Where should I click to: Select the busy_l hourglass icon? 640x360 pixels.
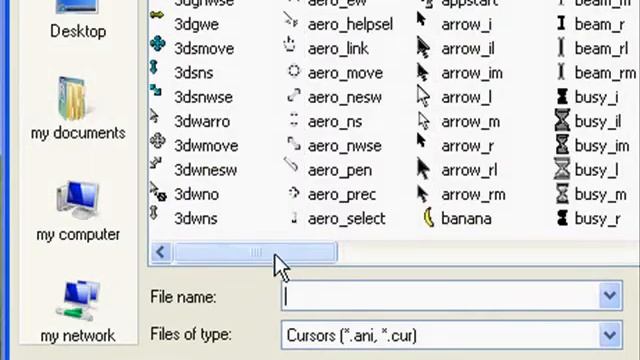click(562, 169)
